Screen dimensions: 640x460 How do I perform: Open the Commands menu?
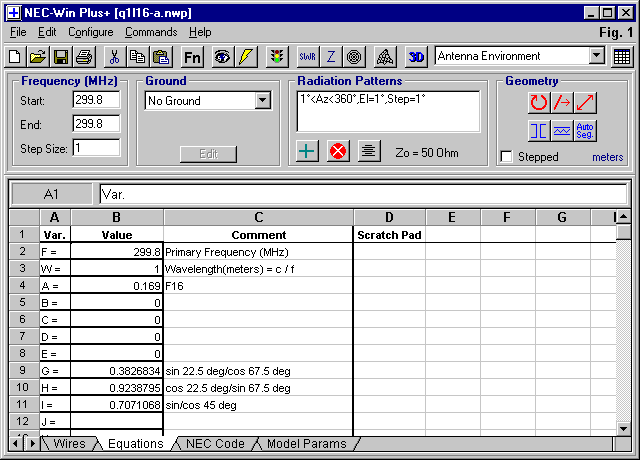point(150,32)
